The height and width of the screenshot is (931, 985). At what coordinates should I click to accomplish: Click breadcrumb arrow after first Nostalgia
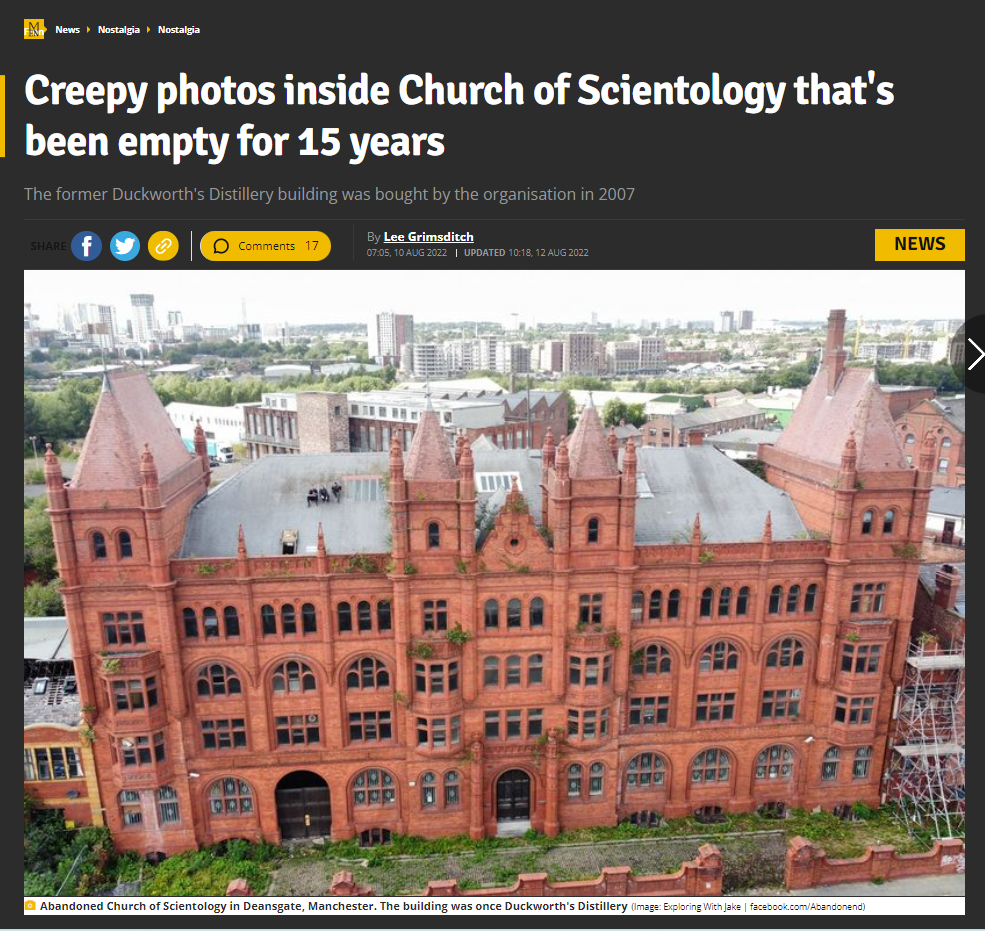pos(149,30)
